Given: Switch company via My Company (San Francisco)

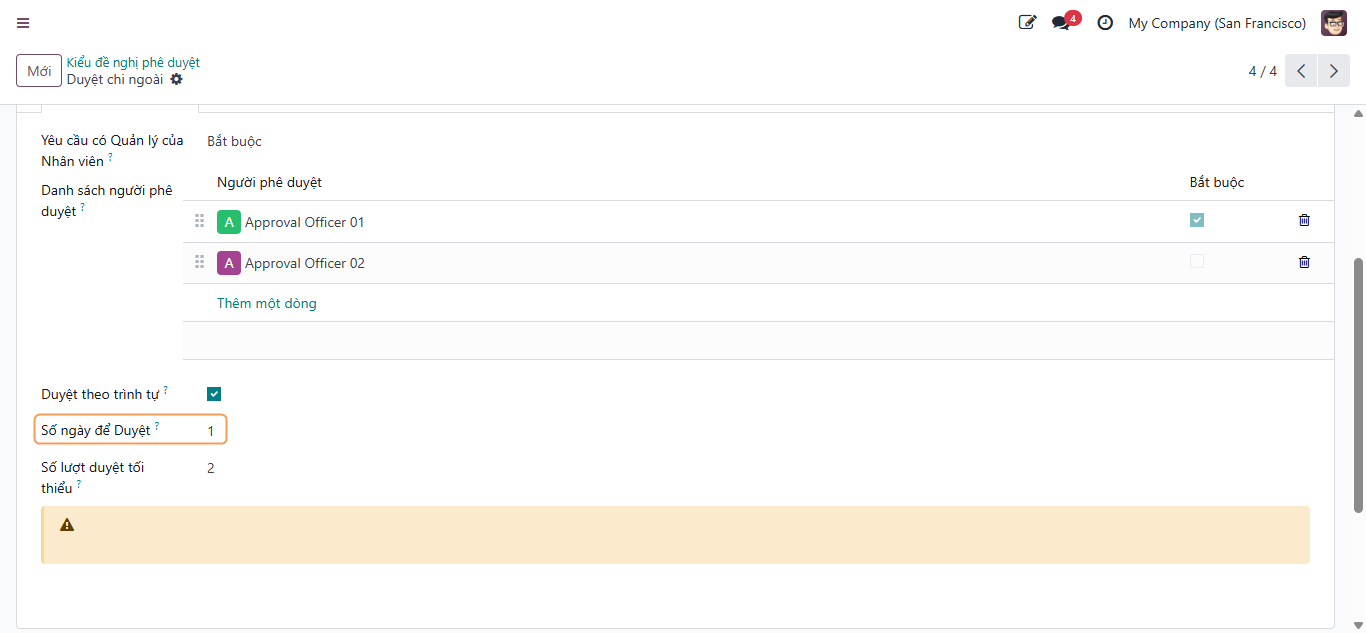Looking at the screenshot, I should tap(1217, 23).
